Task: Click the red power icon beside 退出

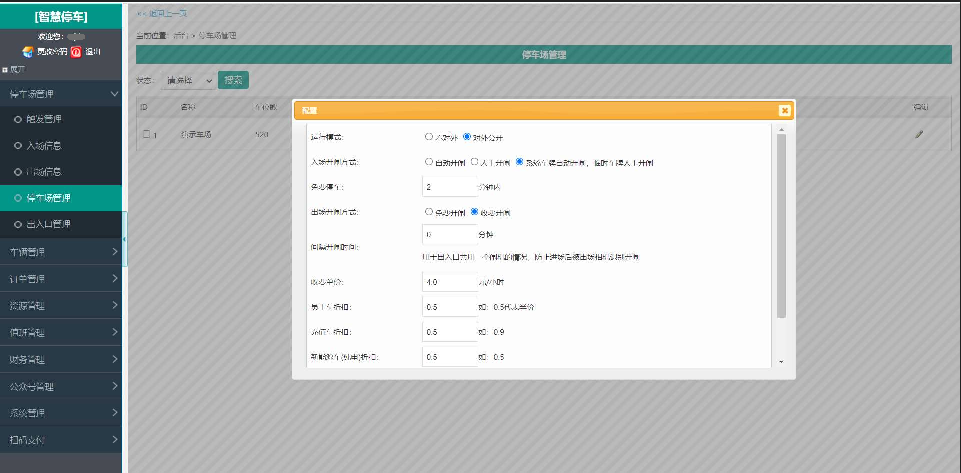Action: (76, 52)
